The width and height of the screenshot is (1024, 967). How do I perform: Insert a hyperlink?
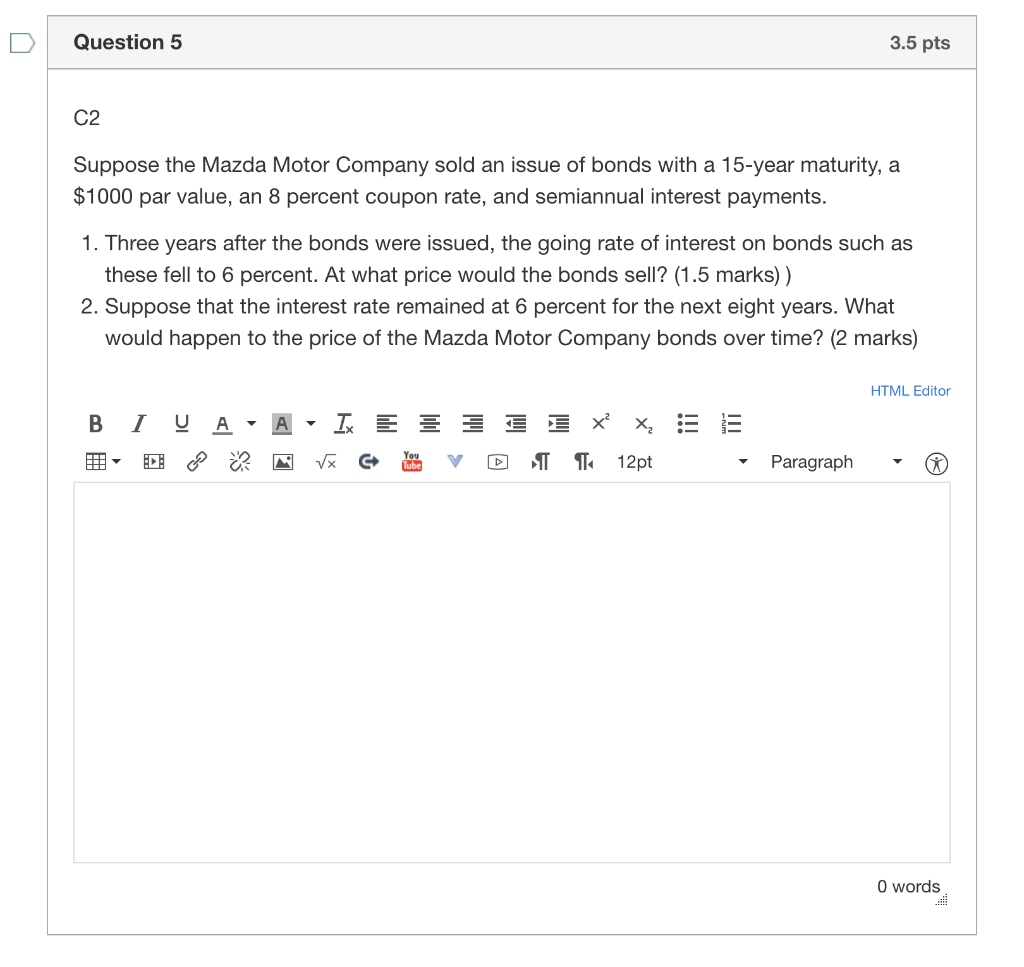coord(196,461)
